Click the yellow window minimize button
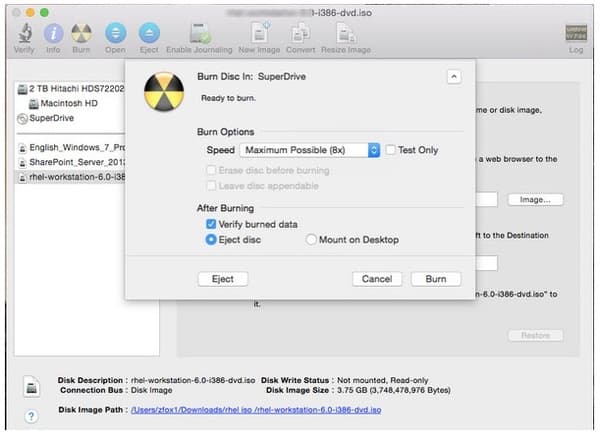This screenshot has width=600, height=434. pos(30,13)
